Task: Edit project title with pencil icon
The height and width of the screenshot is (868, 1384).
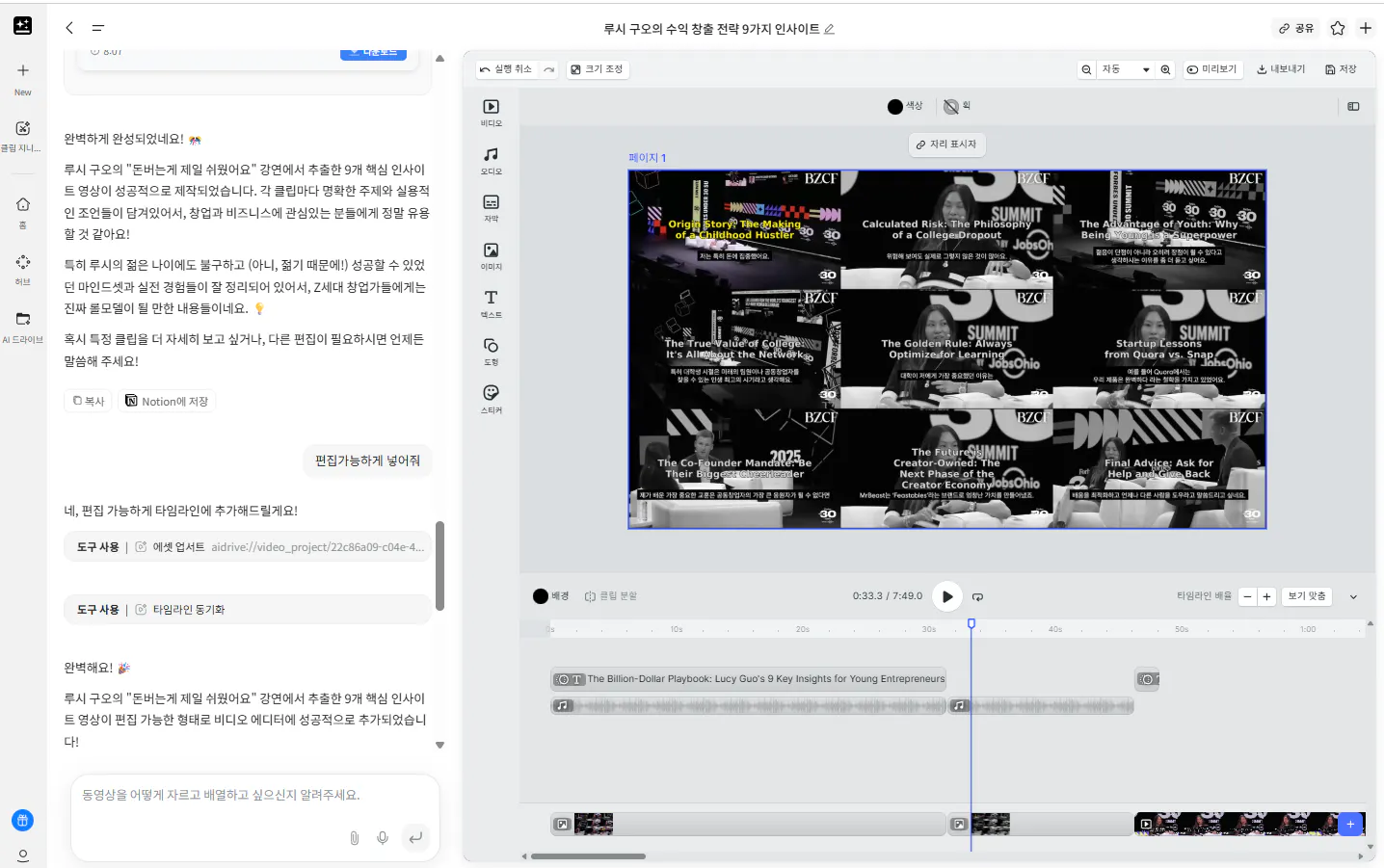Action: click(x=829, y=29)
